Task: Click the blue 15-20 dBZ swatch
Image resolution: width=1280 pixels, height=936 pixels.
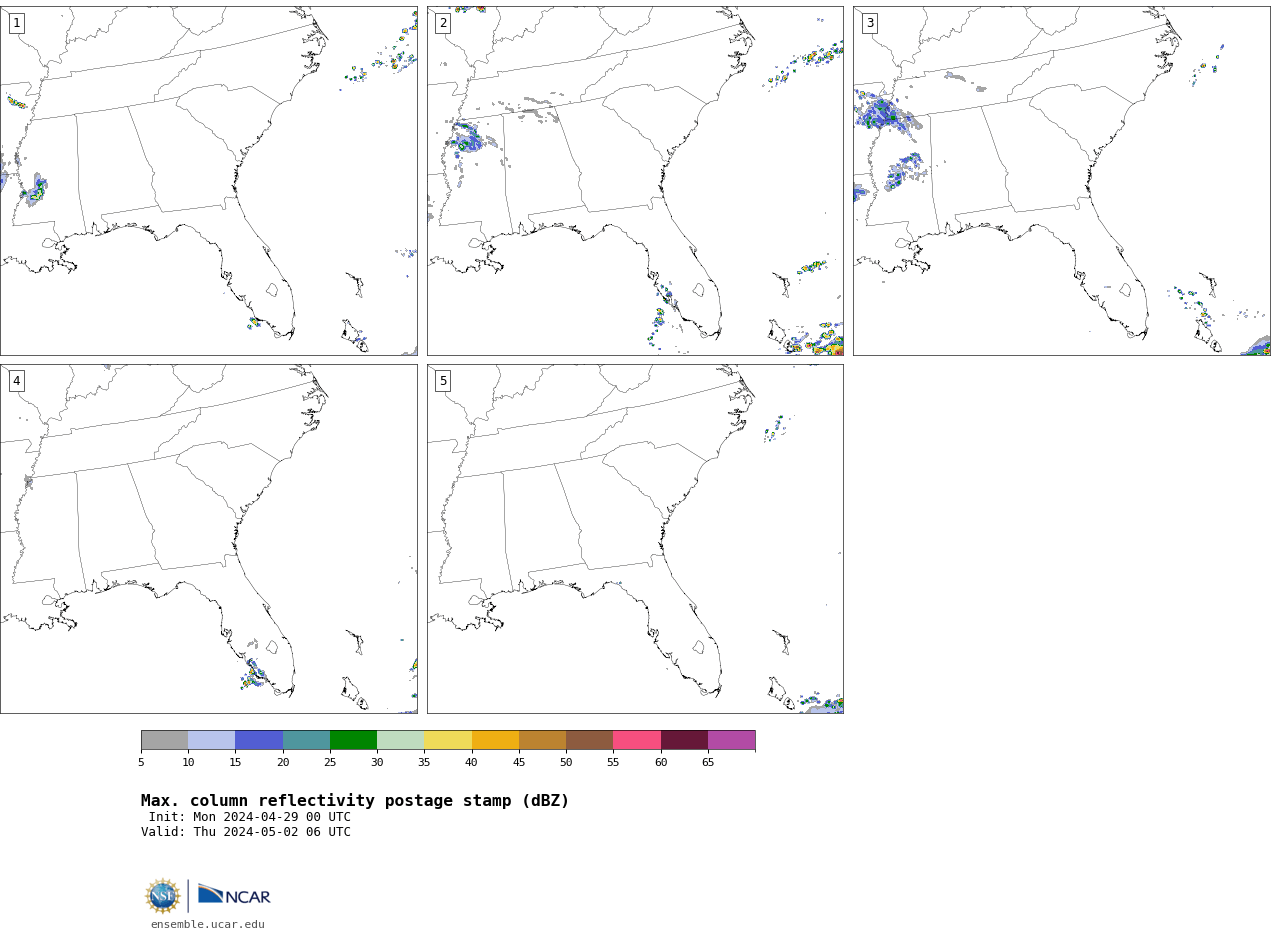Action: coord(259,740)
